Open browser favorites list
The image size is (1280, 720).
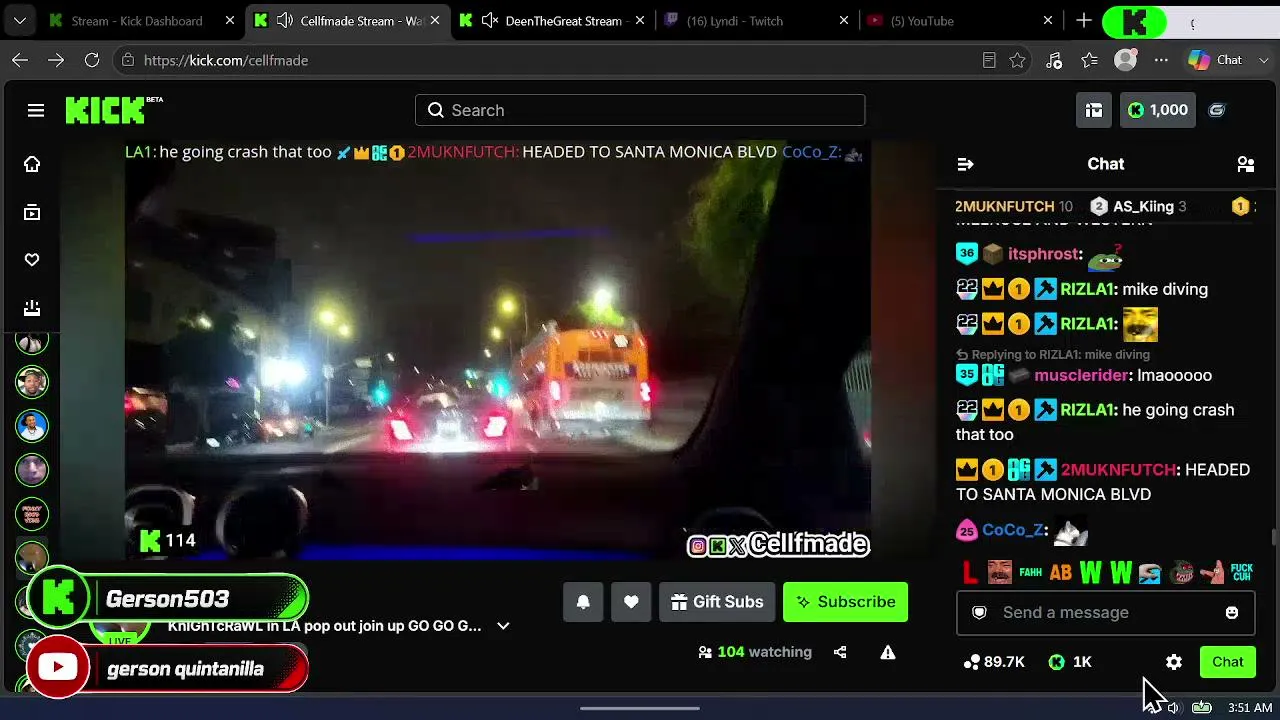pos(1090,60)
